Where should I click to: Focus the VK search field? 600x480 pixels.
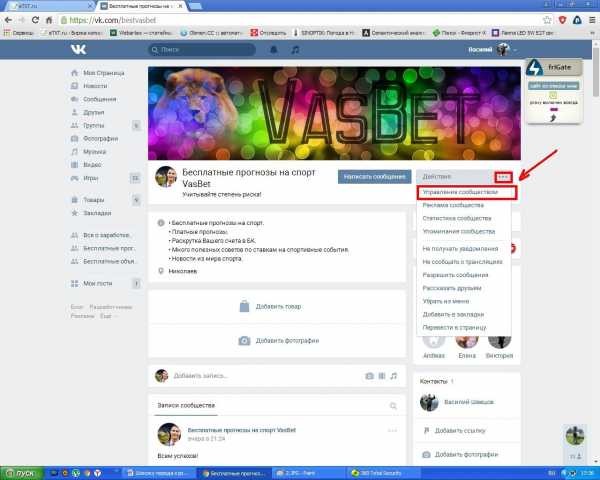coord(202,50)
